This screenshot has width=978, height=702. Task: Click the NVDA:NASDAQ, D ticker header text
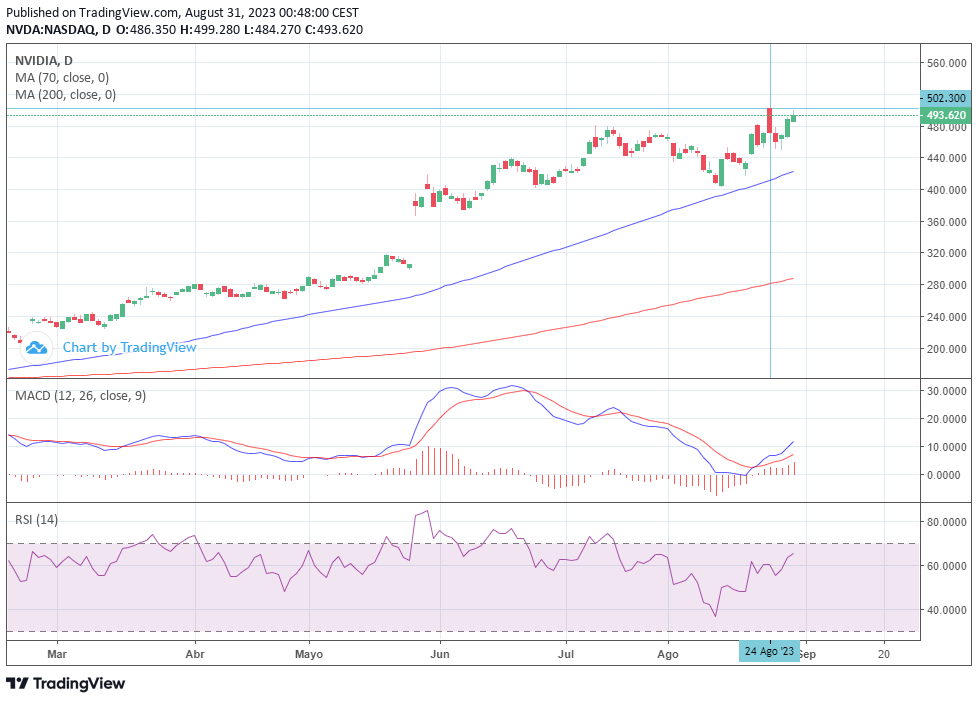click(59, 30)
